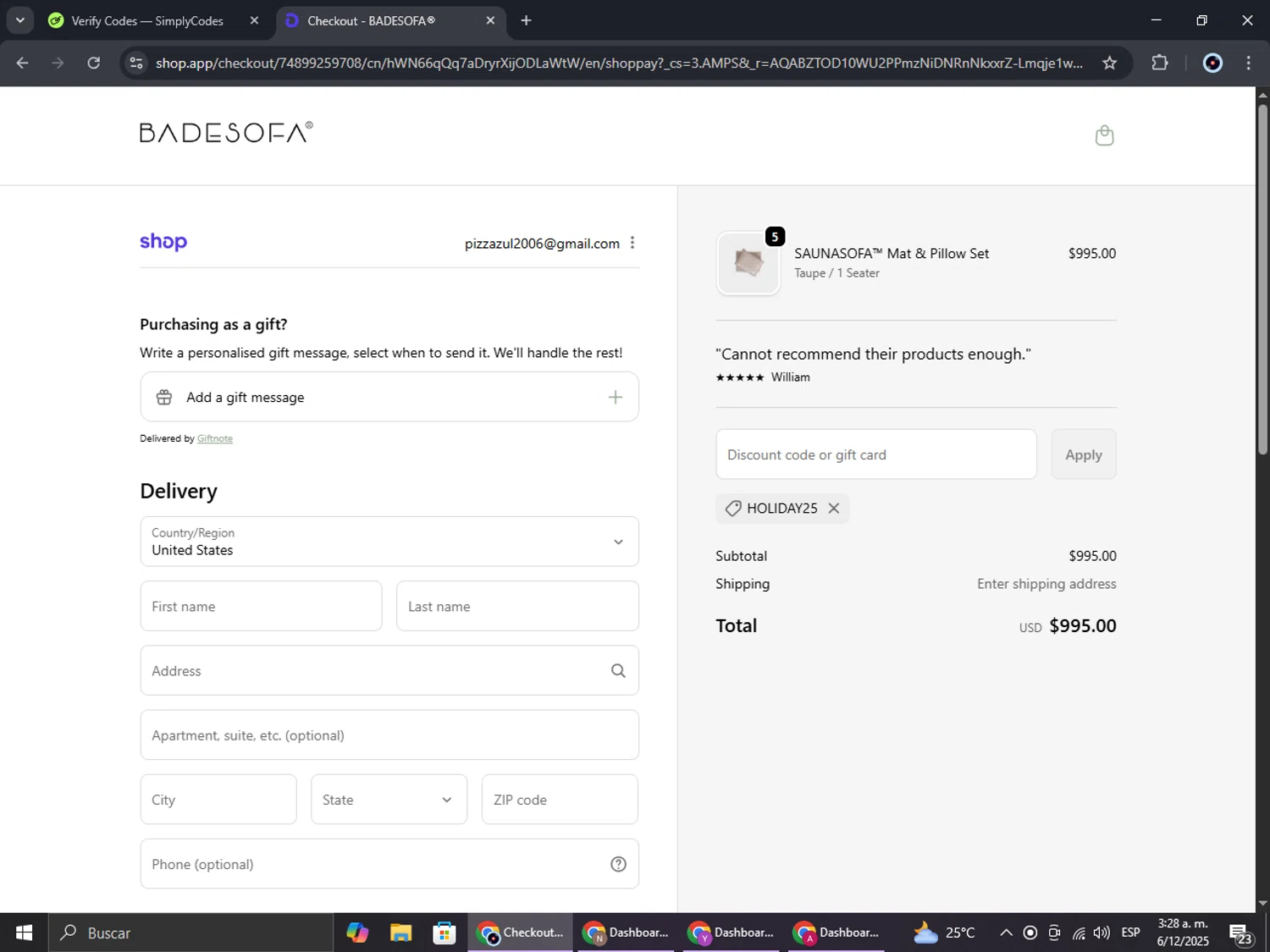The width and height of the screenshot is (1270, 952).
Task: Click the Discount code or gift card field
Action: pos(876,454)
